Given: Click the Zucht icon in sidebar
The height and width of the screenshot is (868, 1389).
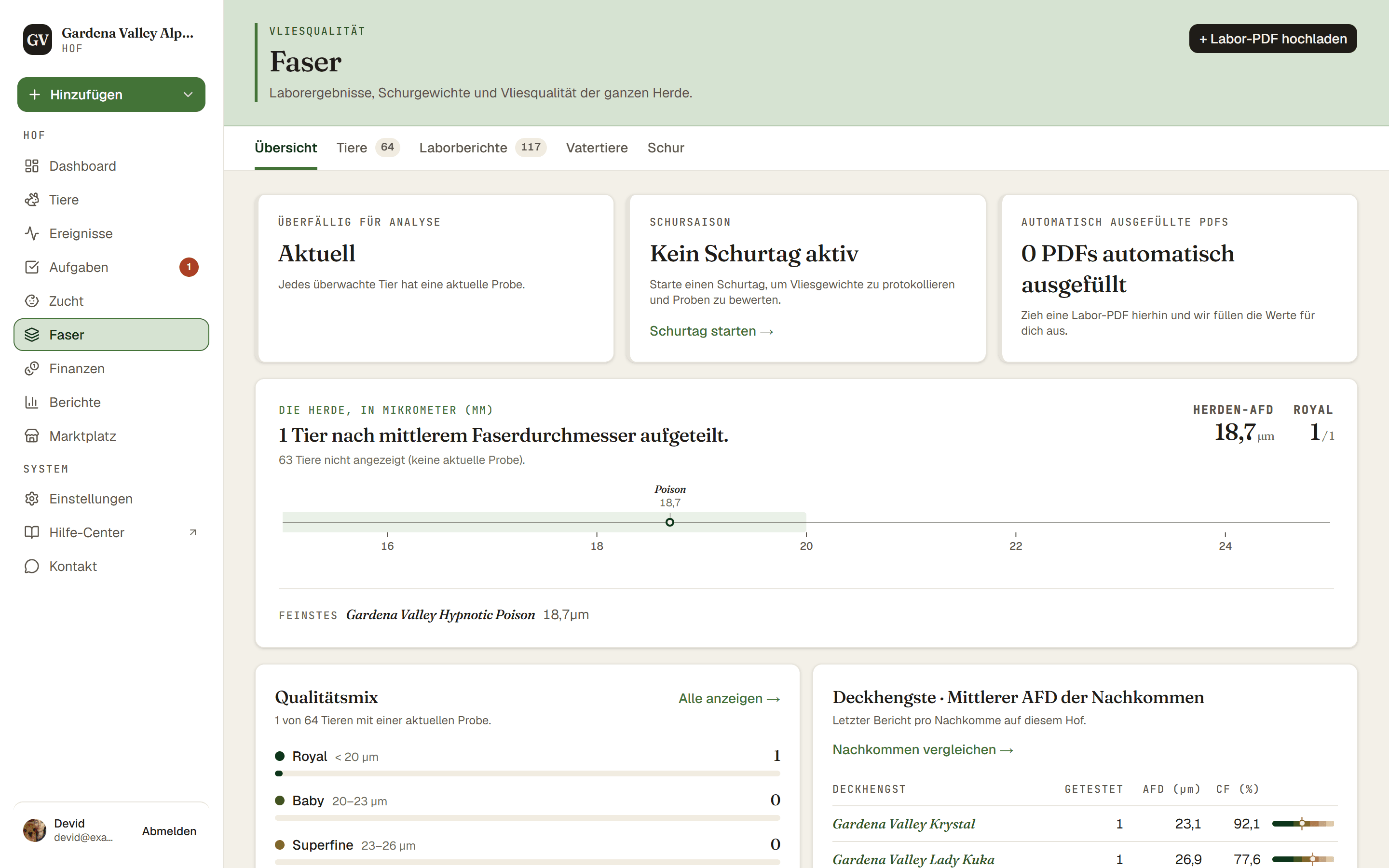Looking at the screenshot, I should 31,301.
